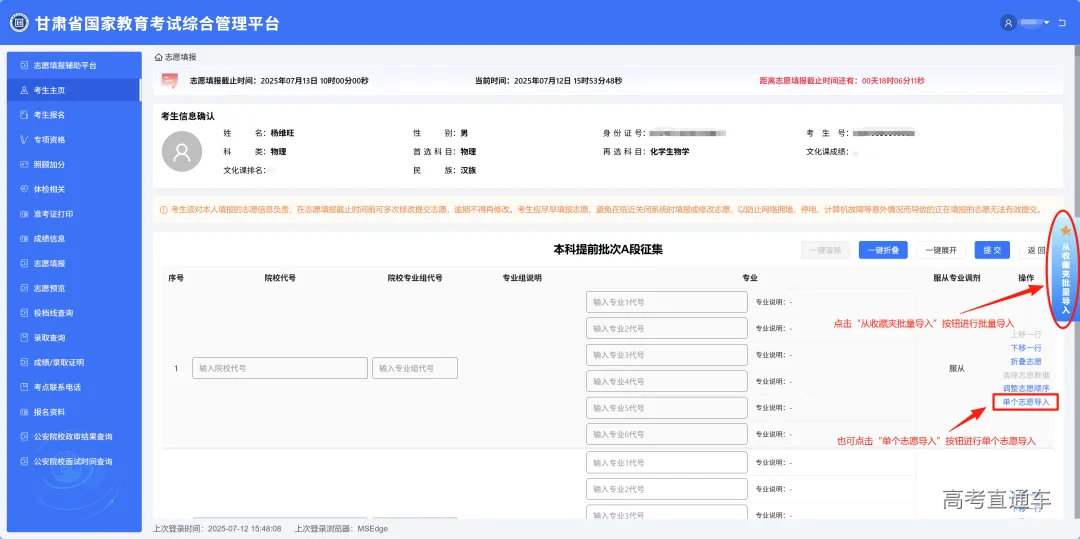Click the 输入专业1代号 field in row 1
This screenshot has height=539, width=1080.
(666, 302)
